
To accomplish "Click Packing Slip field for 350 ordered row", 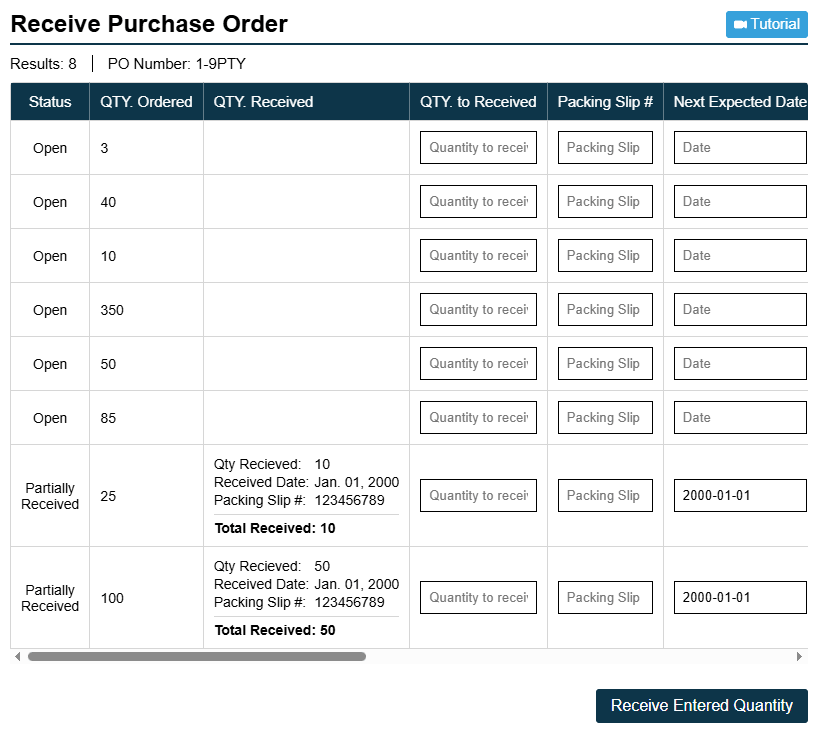I will [x=605, y=309].
